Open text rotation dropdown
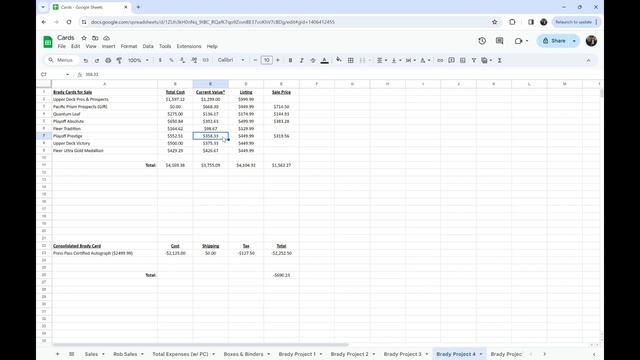640x360 pixels. point(425,60)
